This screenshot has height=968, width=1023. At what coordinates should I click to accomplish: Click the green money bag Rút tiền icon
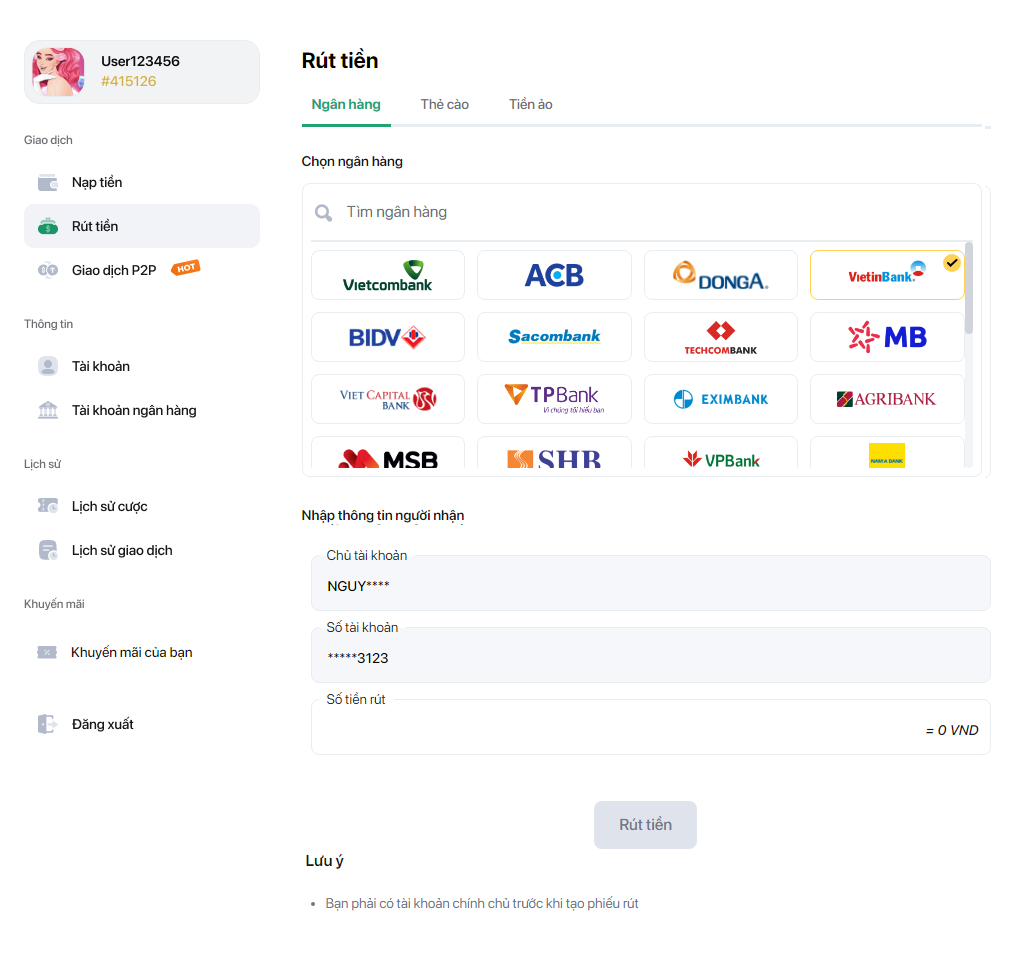(48, 226)
